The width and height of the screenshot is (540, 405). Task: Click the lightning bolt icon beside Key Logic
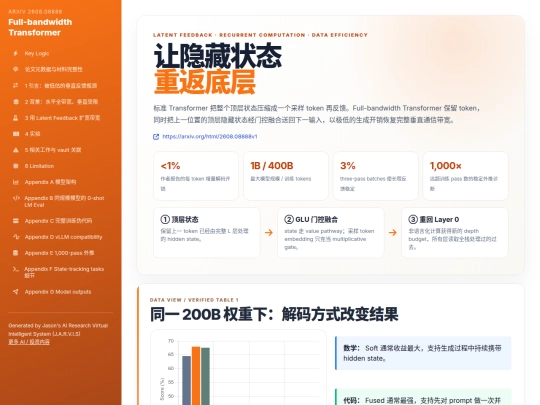pos(15,53)
